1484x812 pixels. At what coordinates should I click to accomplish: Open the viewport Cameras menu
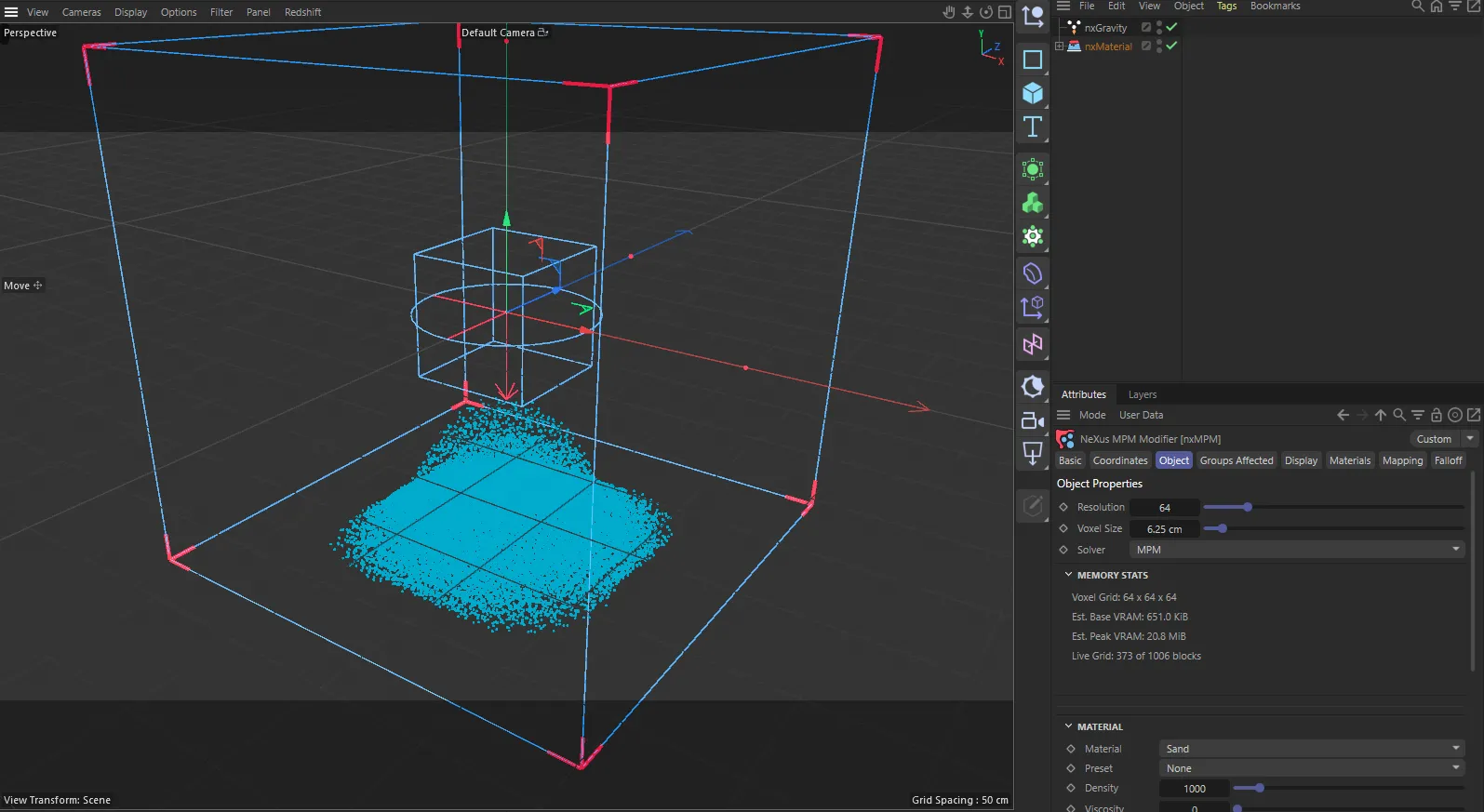(x=82, y=12)
